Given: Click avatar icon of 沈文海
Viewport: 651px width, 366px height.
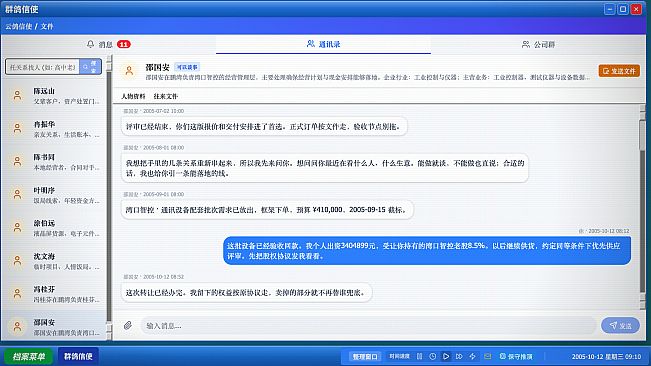Looking at the screenshot, I should tap(17, 261).
